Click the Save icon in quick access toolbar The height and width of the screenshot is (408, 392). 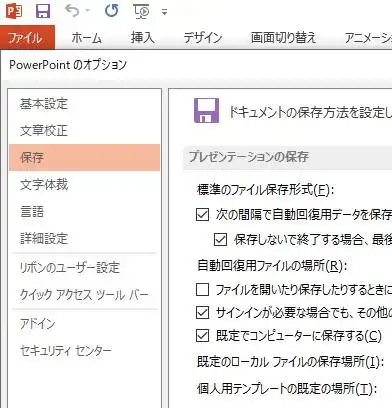pos(43,11)
